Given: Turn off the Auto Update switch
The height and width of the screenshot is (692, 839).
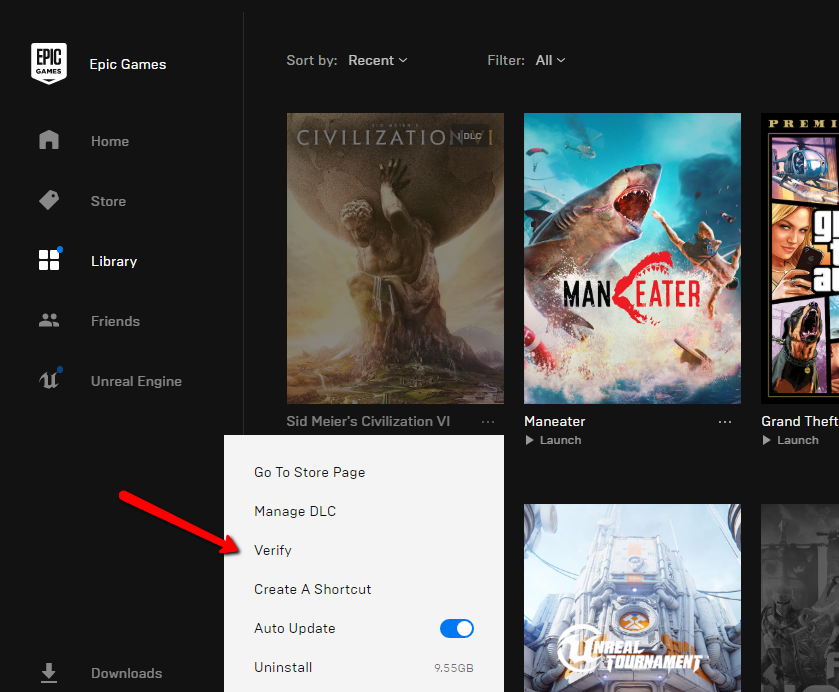Looking at the screenshot, I should 456,628.
